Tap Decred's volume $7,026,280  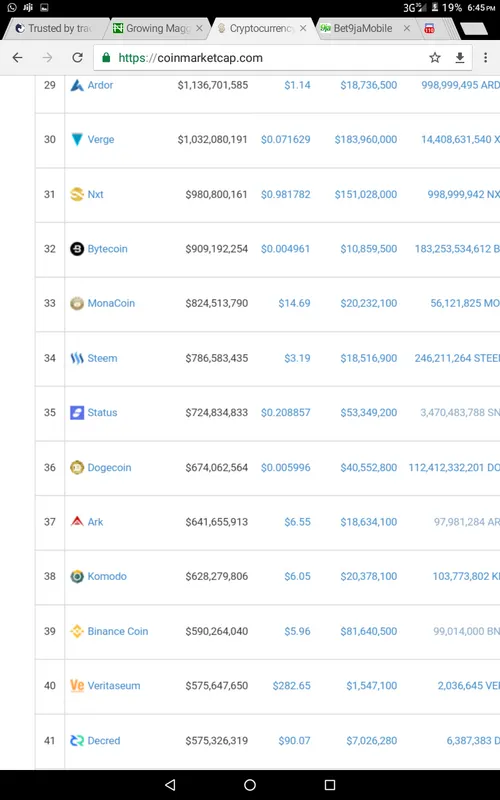[x=372, y=740]
